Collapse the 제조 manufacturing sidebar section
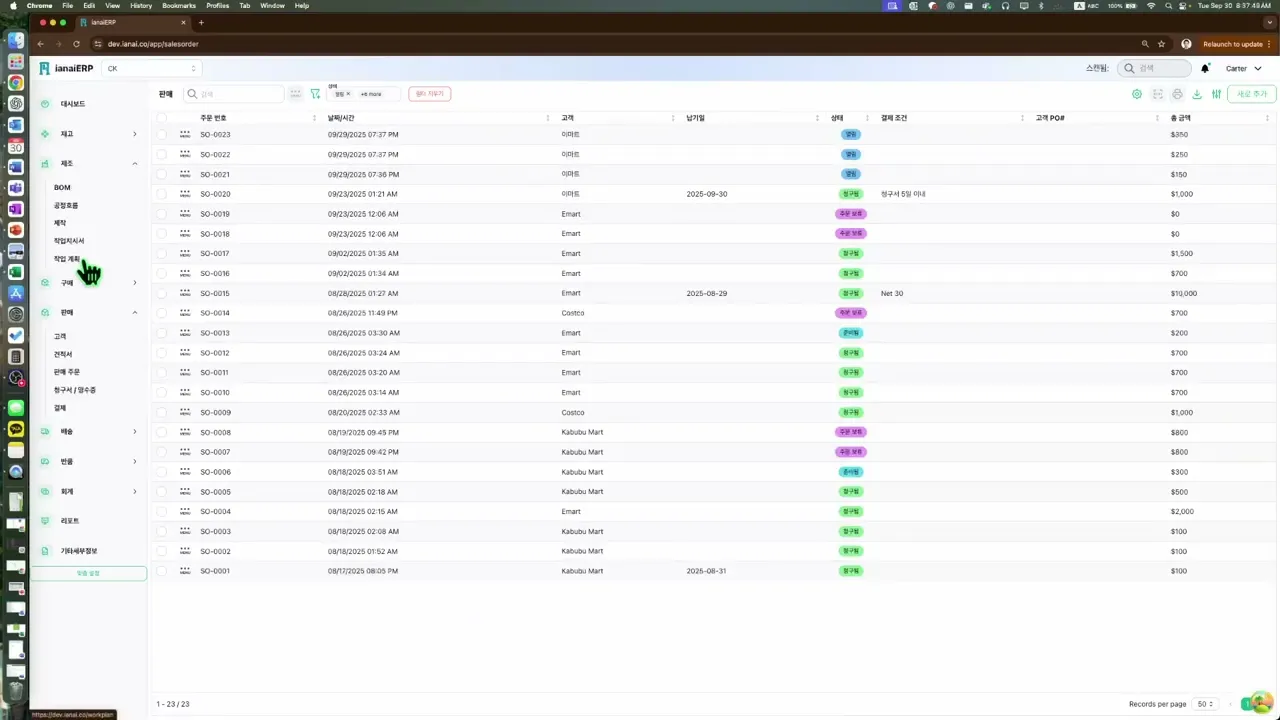 [135, 163]
